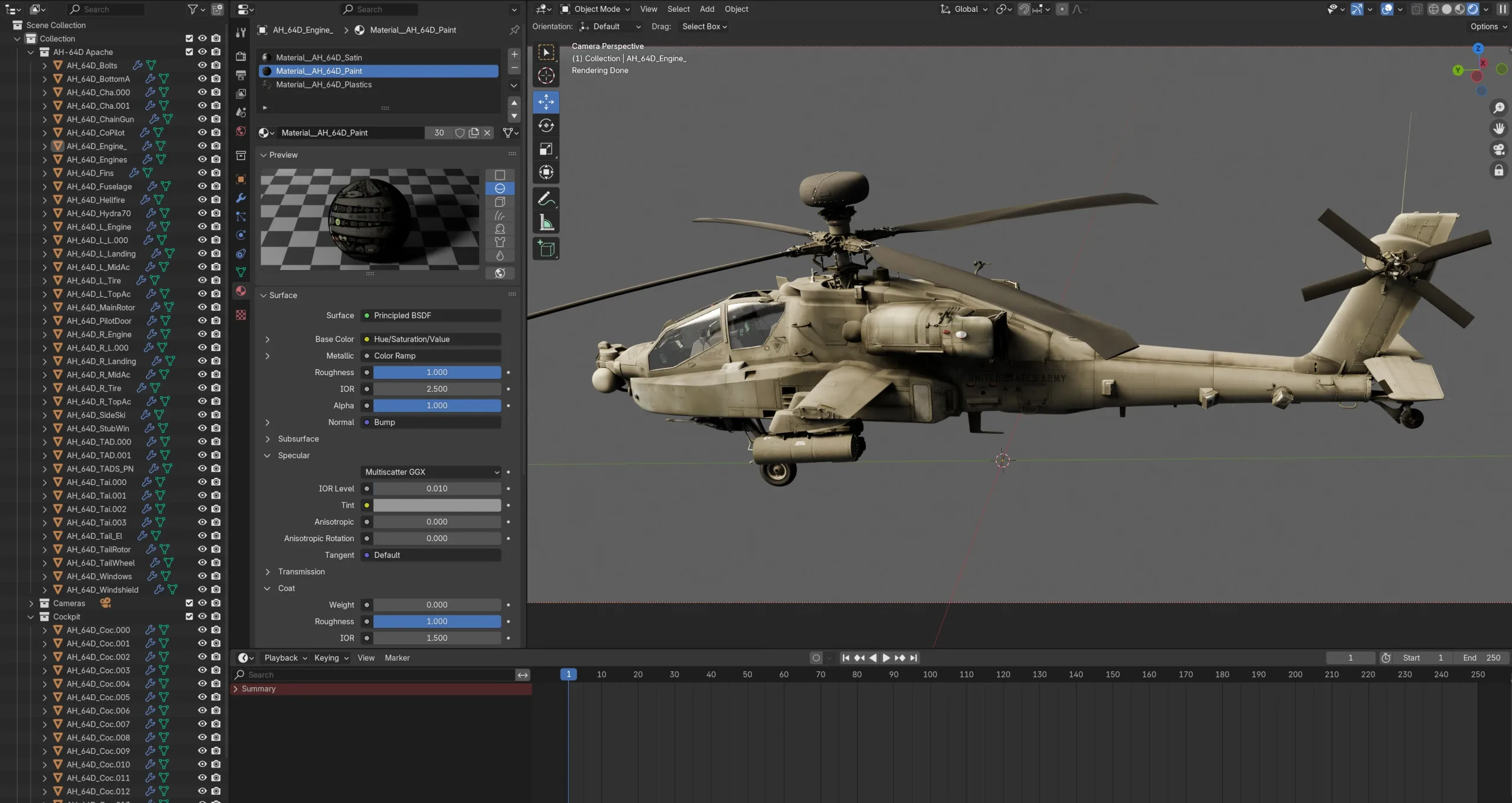Click the Specular Tint color swatch
Viewport: 1512px width, 803px height.
point(436,505)
